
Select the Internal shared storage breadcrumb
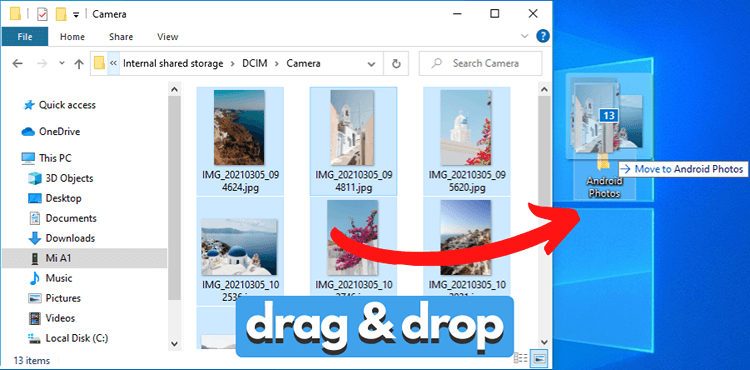pyautogui.click(x=173, y=64)
